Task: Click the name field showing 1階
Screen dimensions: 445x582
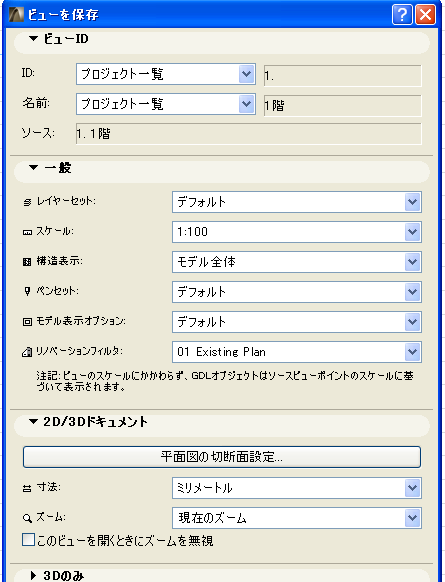Action: (x=343, y=106)
